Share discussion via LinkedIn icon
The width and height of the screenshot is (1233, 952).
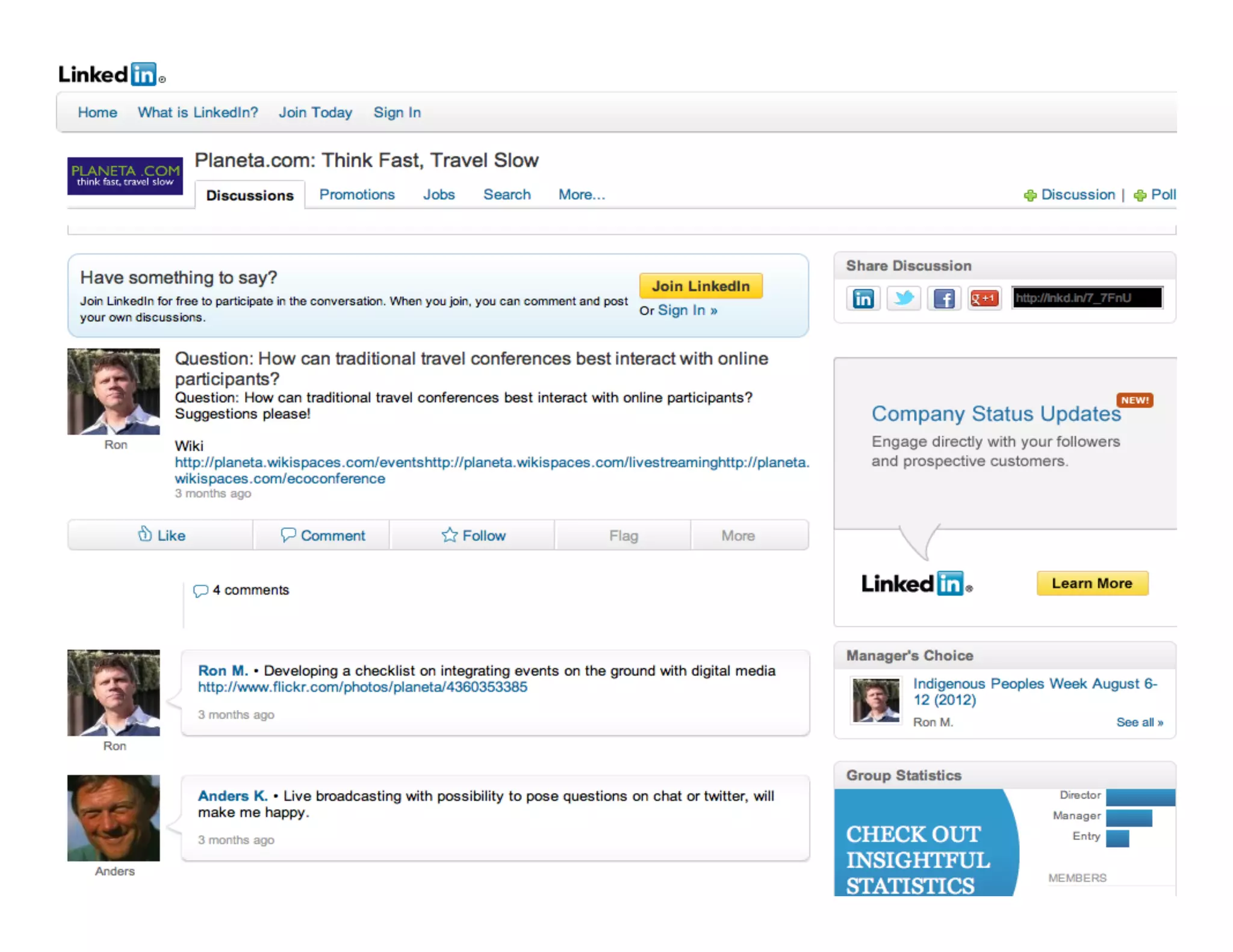[x=863, y=298]
